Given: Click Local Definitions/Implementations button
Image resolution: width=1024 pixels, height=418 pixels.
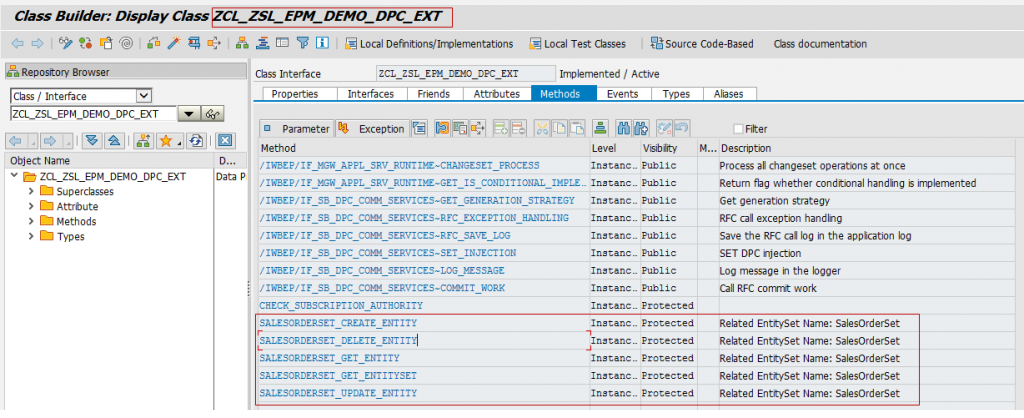Looking at the screenshot, I should pyautogui.click(x=429, y=44).
